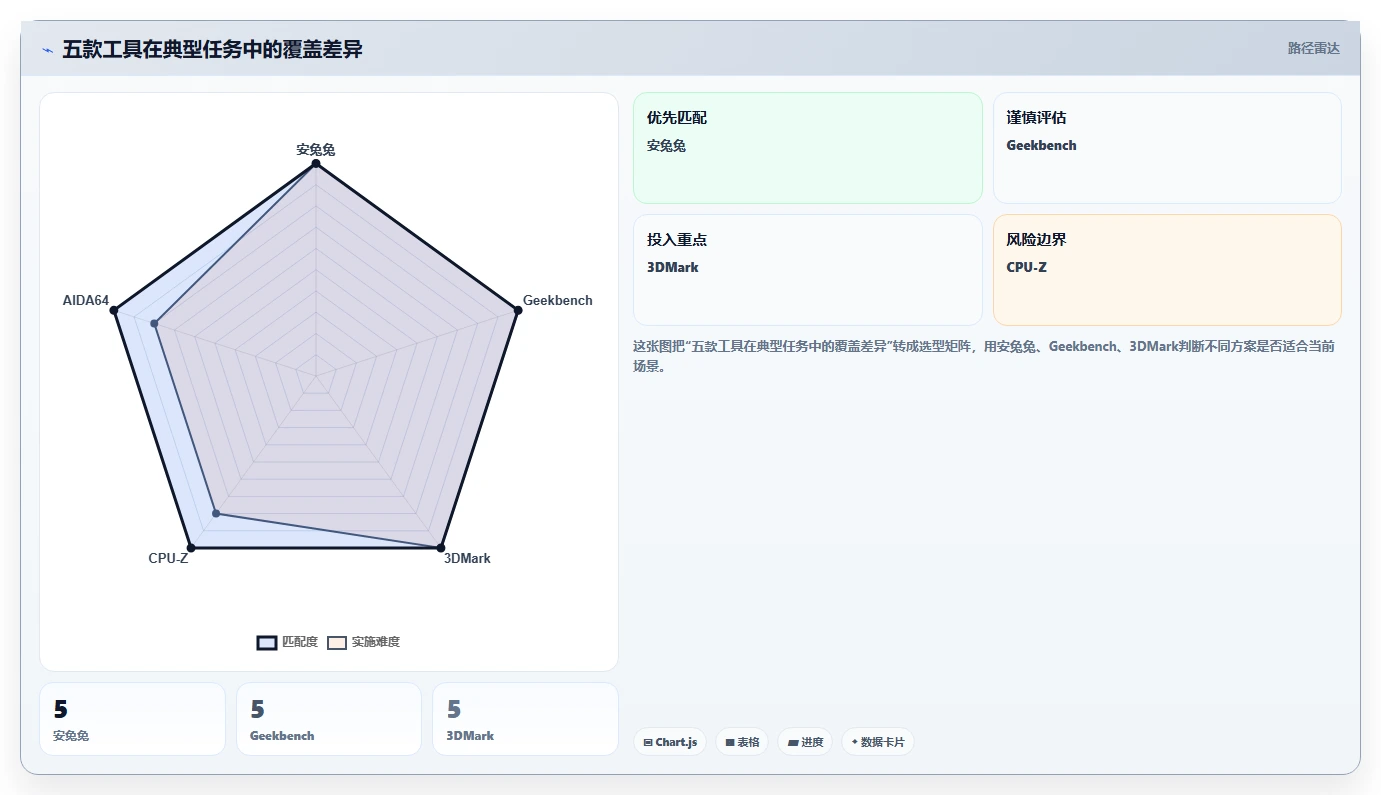Click the CPU-Z axis label on radar

tap(168, 558)
